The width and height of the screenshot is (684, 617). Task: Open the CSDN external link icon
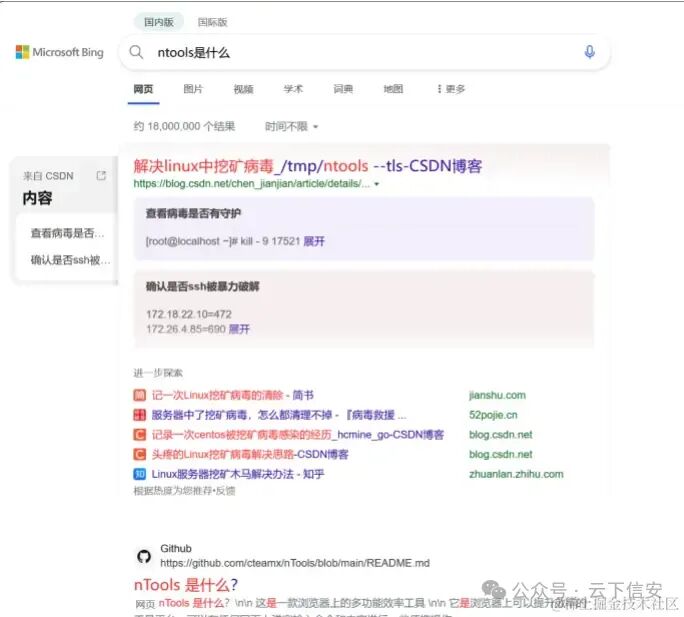101,175
